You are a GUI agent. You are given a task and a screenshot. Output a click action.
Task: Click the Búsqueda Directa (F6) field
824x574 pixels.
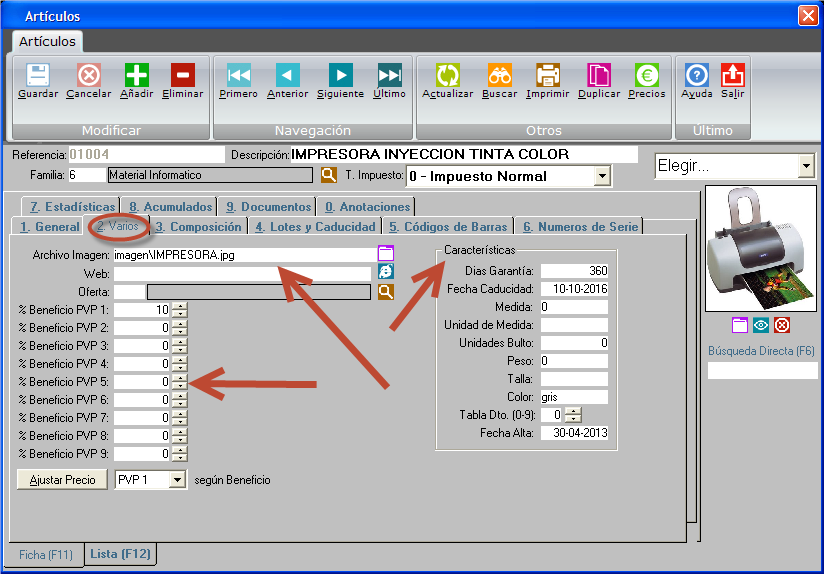click(x=763, y=370)
